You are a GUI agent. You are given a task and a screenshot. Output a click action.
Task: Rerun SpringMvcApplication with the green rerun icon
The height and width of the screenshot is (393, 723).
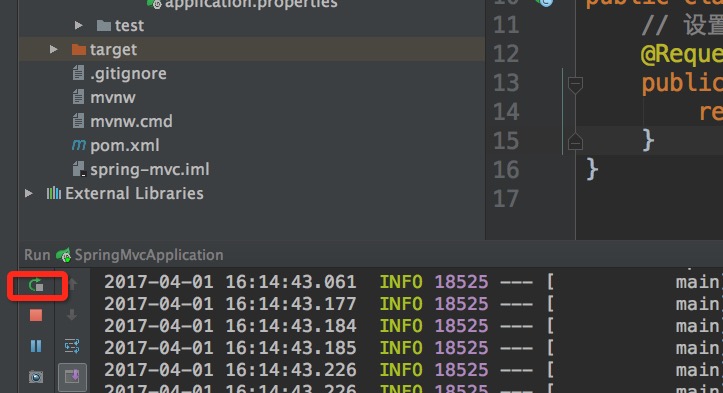[x=36, y=286]
